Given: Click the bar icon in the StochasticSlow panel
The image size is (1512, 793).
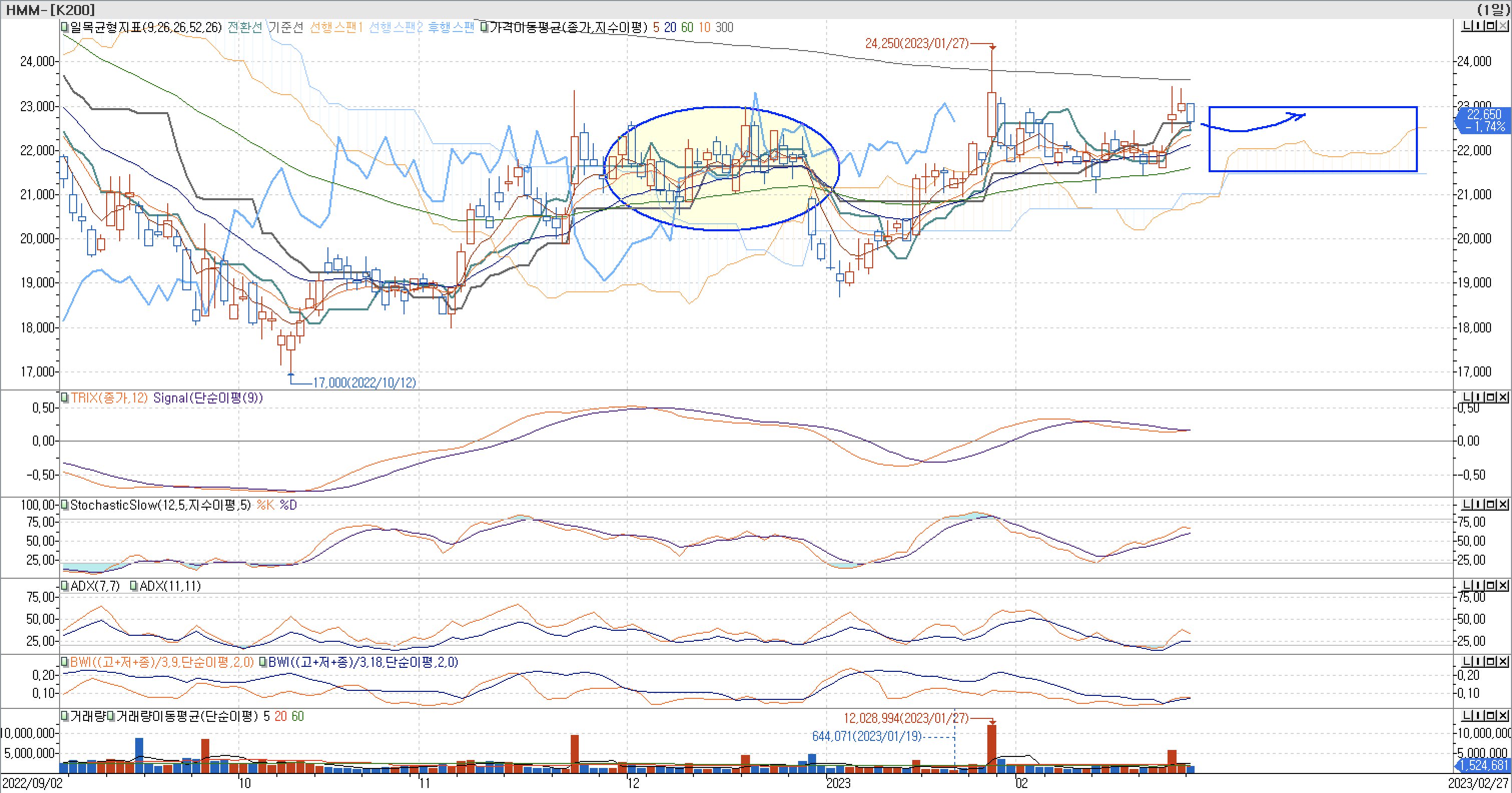Looking at the screenshot, I should coord(1478,504).
